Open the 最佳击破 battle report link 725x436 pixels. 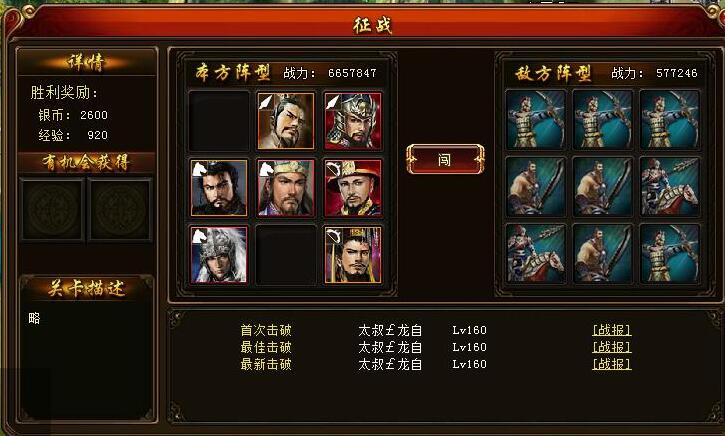pos(611,347)
